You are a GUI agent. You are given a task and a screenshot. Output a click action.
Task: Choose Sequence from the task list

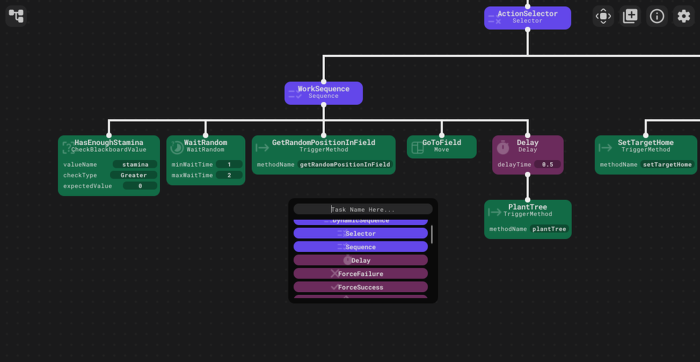point(361,247)
